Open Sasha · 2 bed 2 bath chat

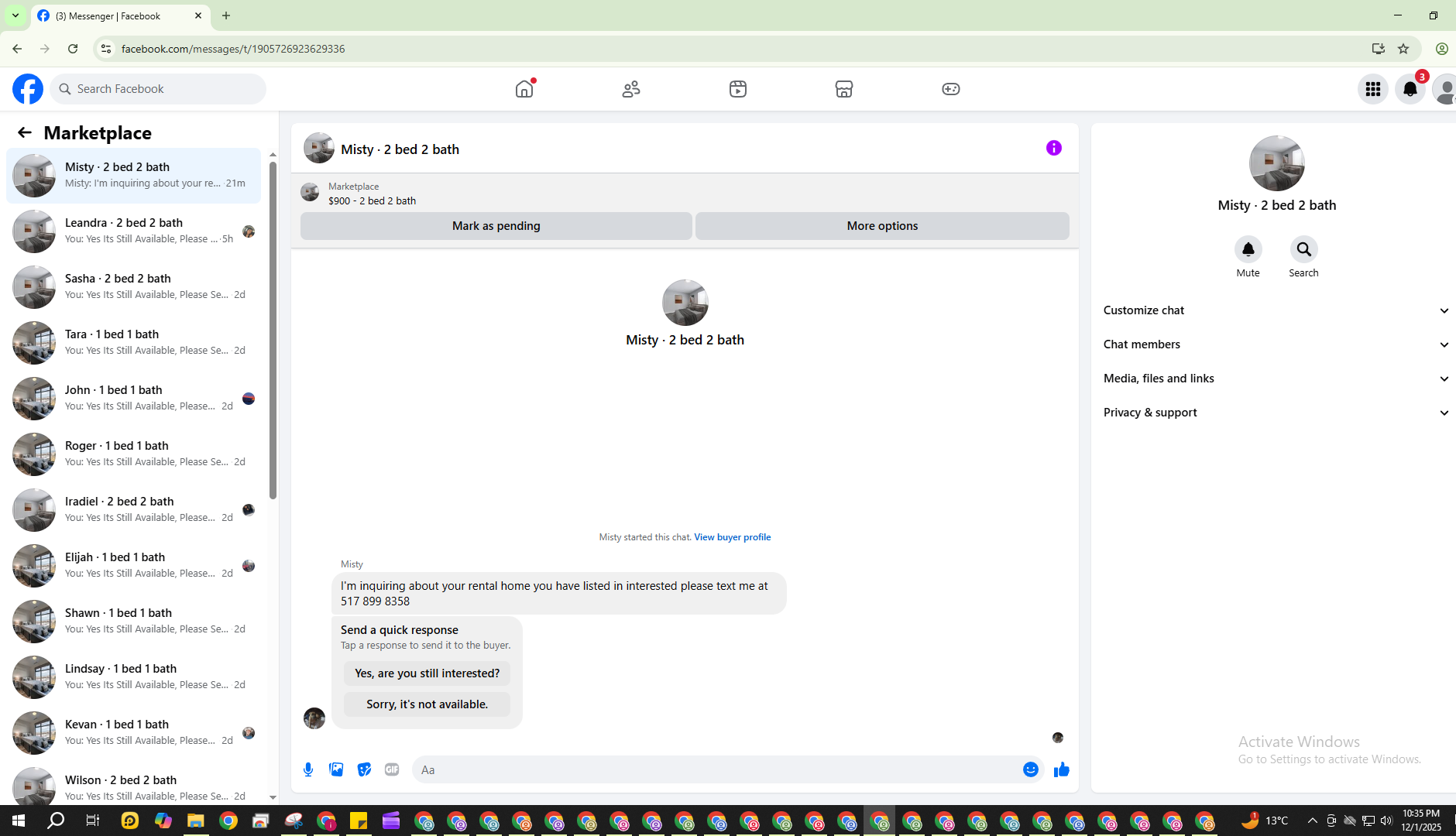[133, 287]
